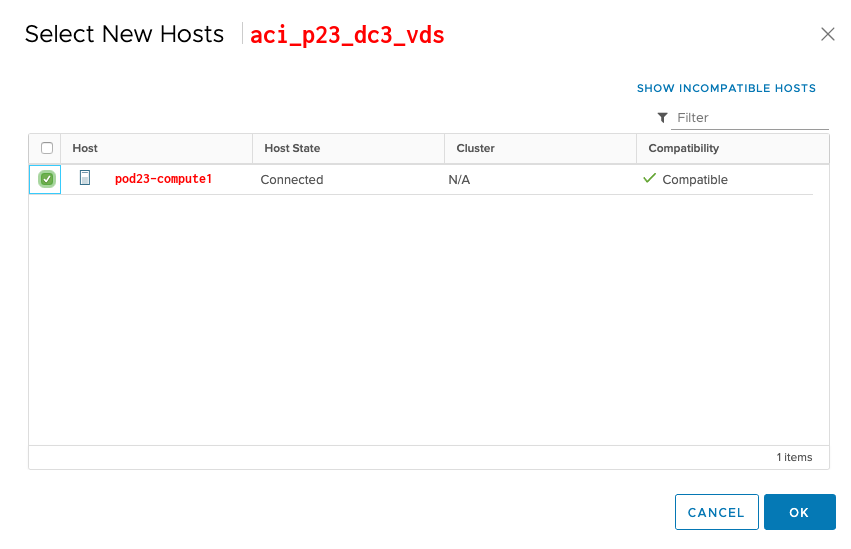The image size is (851, 549).
Task: Uncheck the pod23-compute1 host checkbox
Action: (x=47, y=179)
